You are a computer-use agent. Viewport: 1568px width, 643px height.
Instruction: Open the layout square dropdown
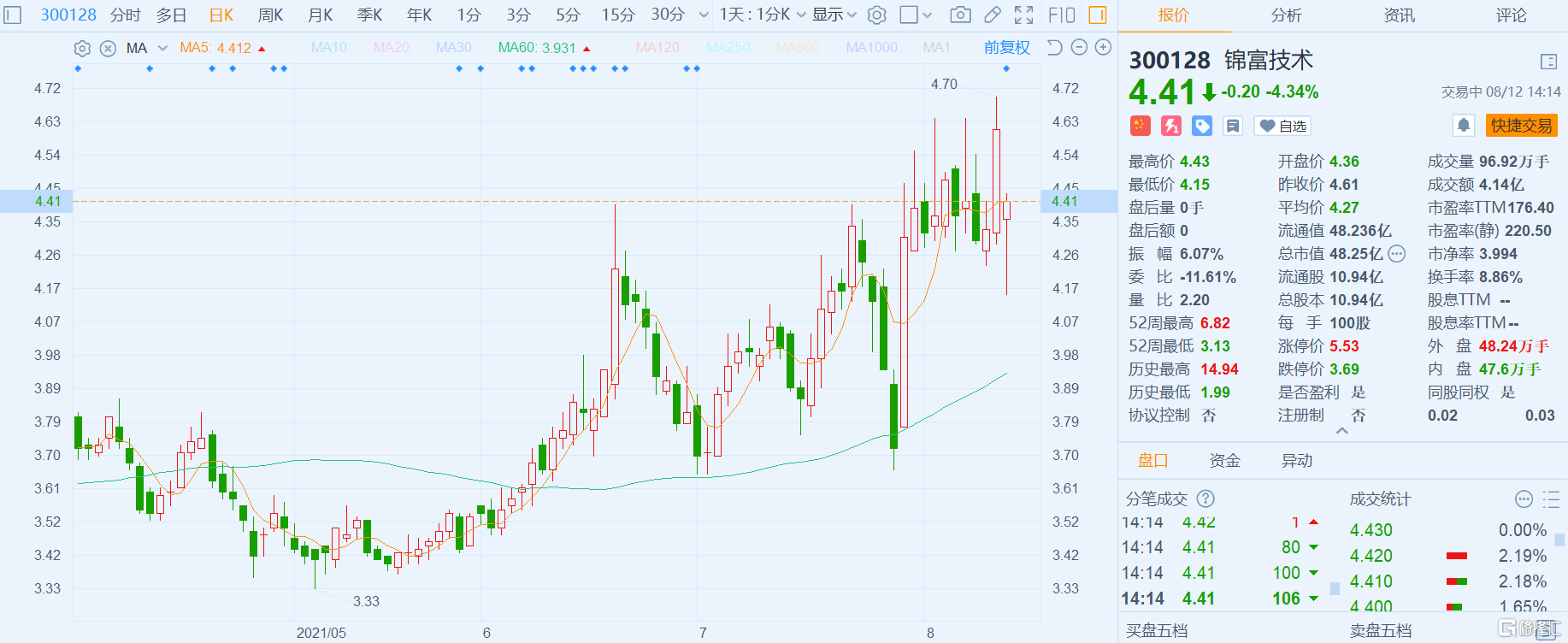tap(917, 15)
